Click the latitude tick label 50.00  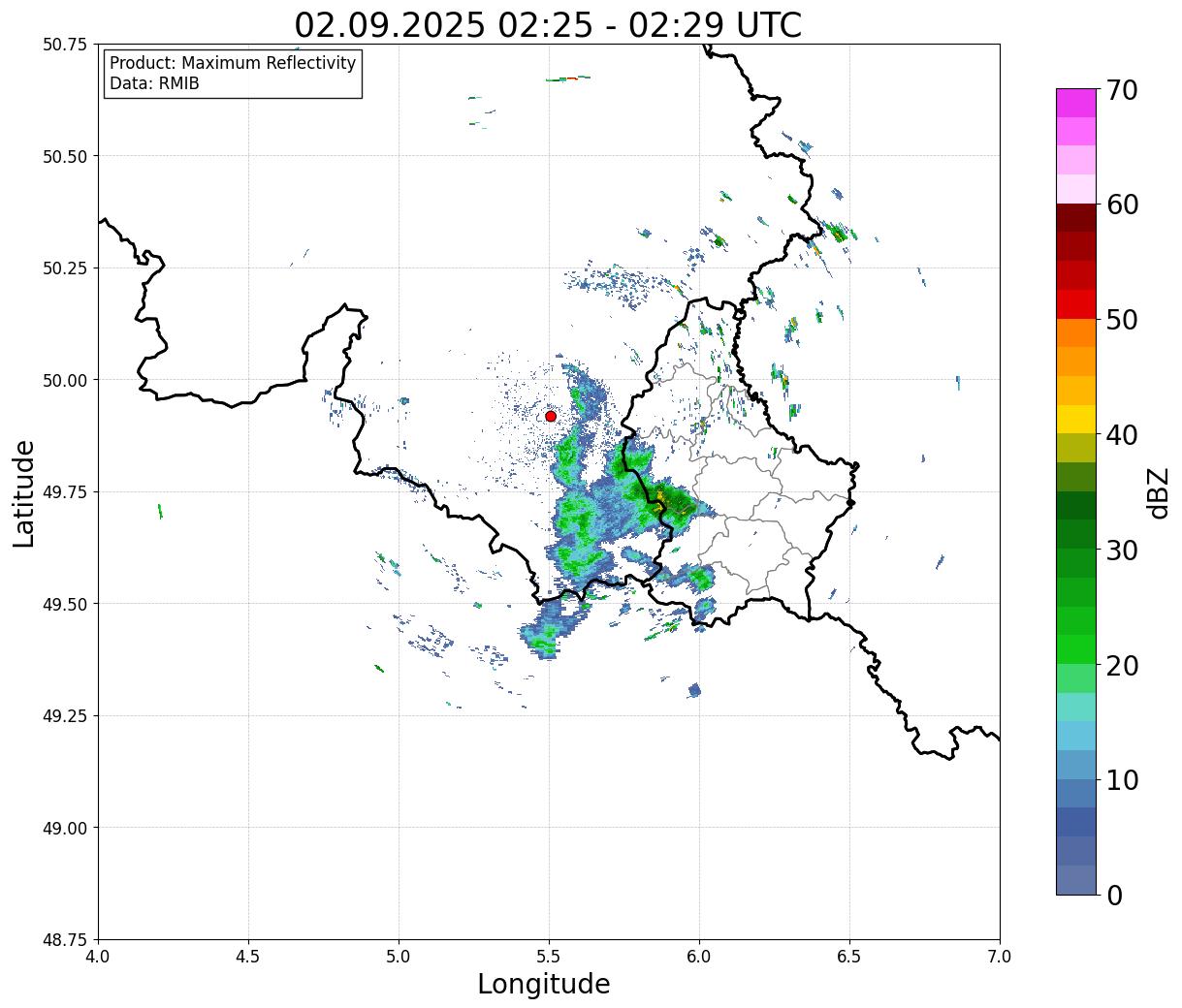64,380
